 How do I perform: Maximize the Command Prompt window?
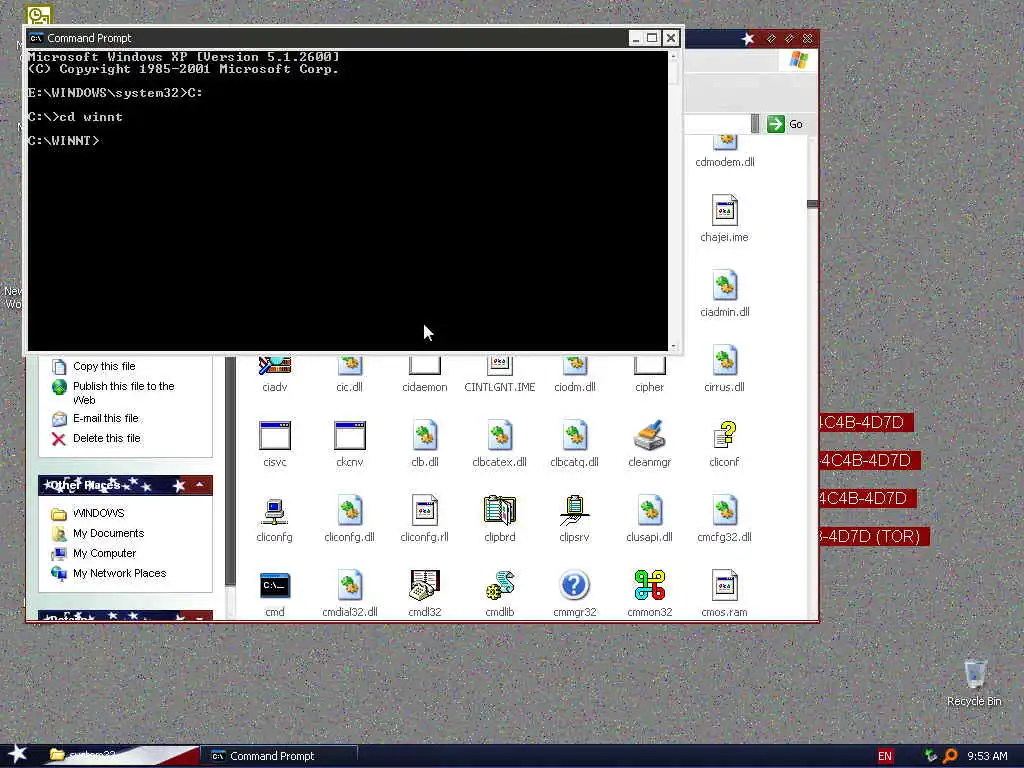click(652, 38)
